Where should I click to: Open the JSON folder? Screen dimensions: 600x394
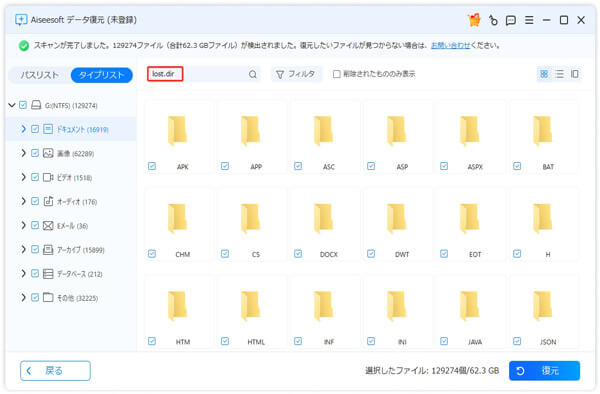coord(543,306)
